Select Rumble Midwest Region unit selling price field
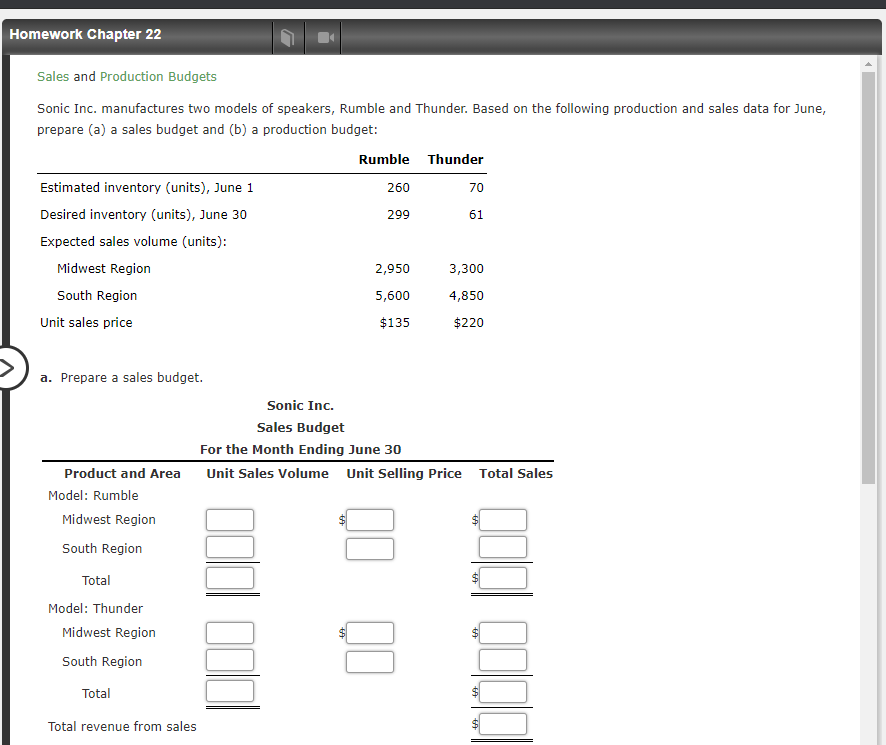Image resolution: width=886 pixels, height=745 pixels. [x=370, y=520]
